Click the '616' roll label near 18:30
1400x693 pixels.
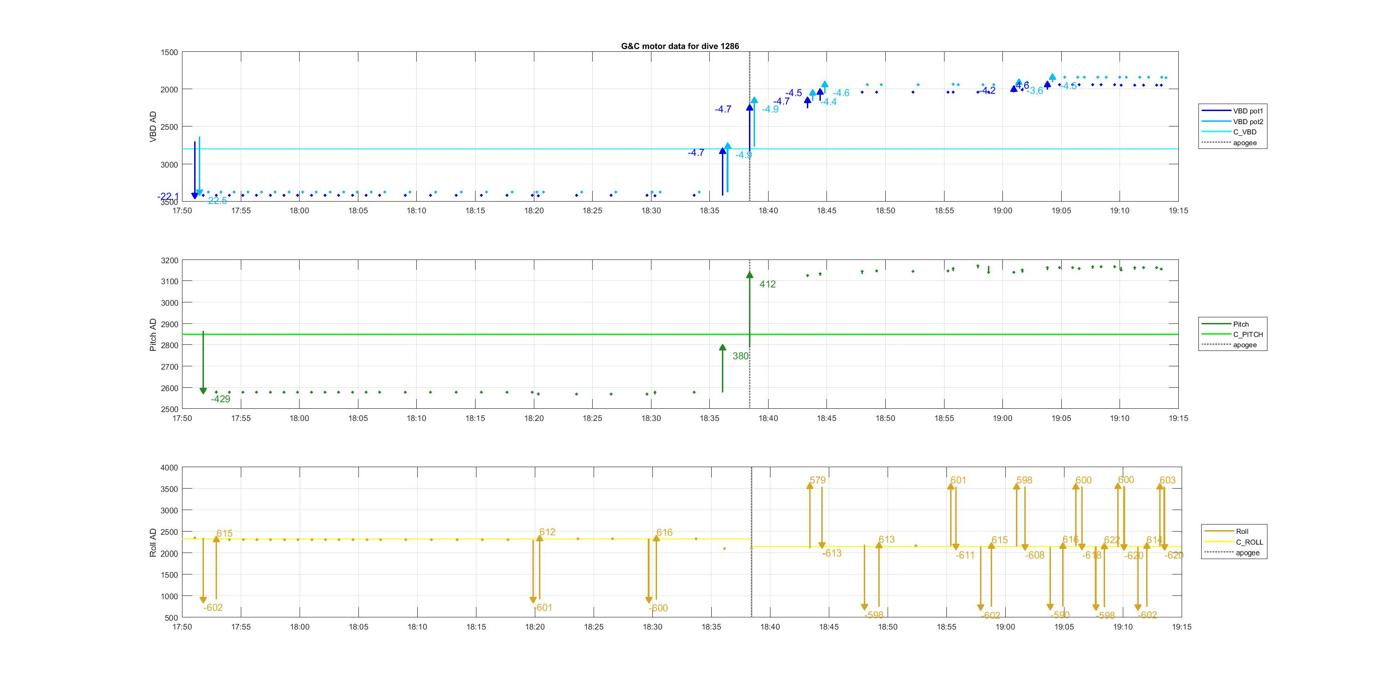coord(664,533)
